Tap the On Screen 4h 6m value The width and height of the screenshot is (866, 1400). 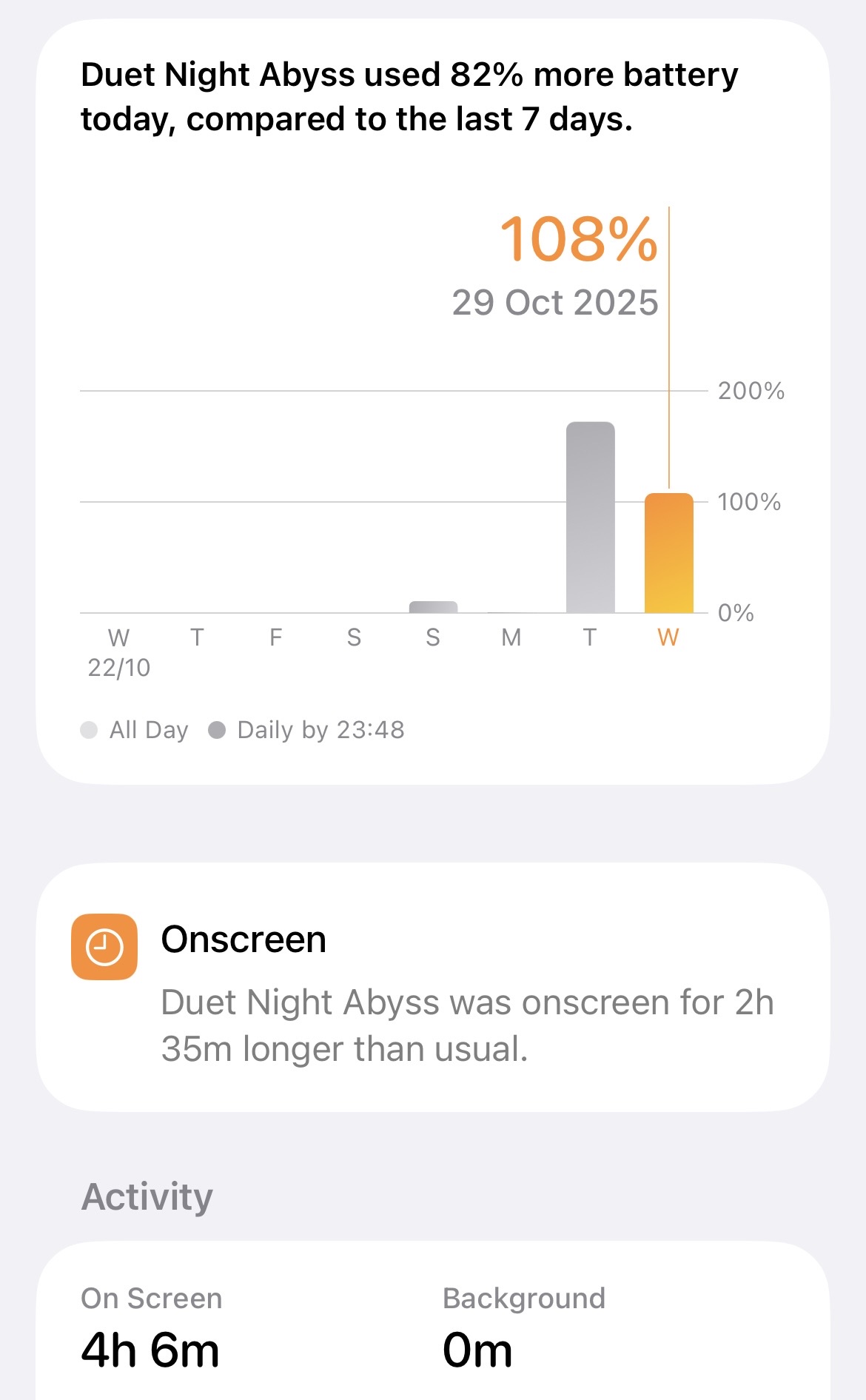coord(150,1350)
